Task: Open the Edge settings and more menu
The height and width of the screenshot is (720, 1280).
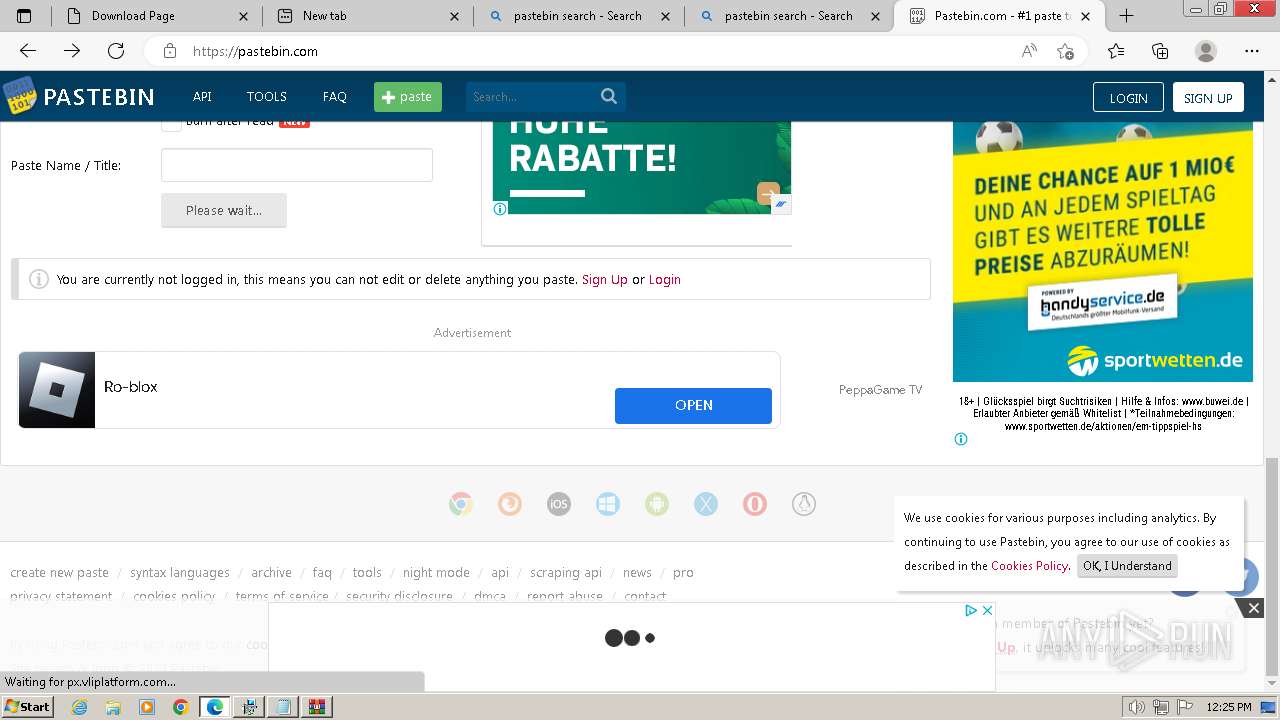Action: click(1252, 51)
